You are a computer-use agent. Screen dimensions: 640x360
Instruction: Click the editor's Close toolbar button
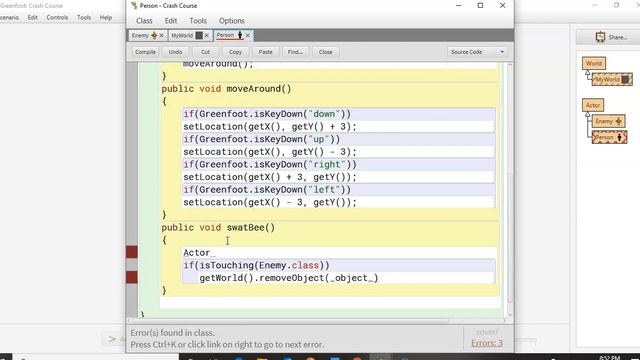[325, 52]
